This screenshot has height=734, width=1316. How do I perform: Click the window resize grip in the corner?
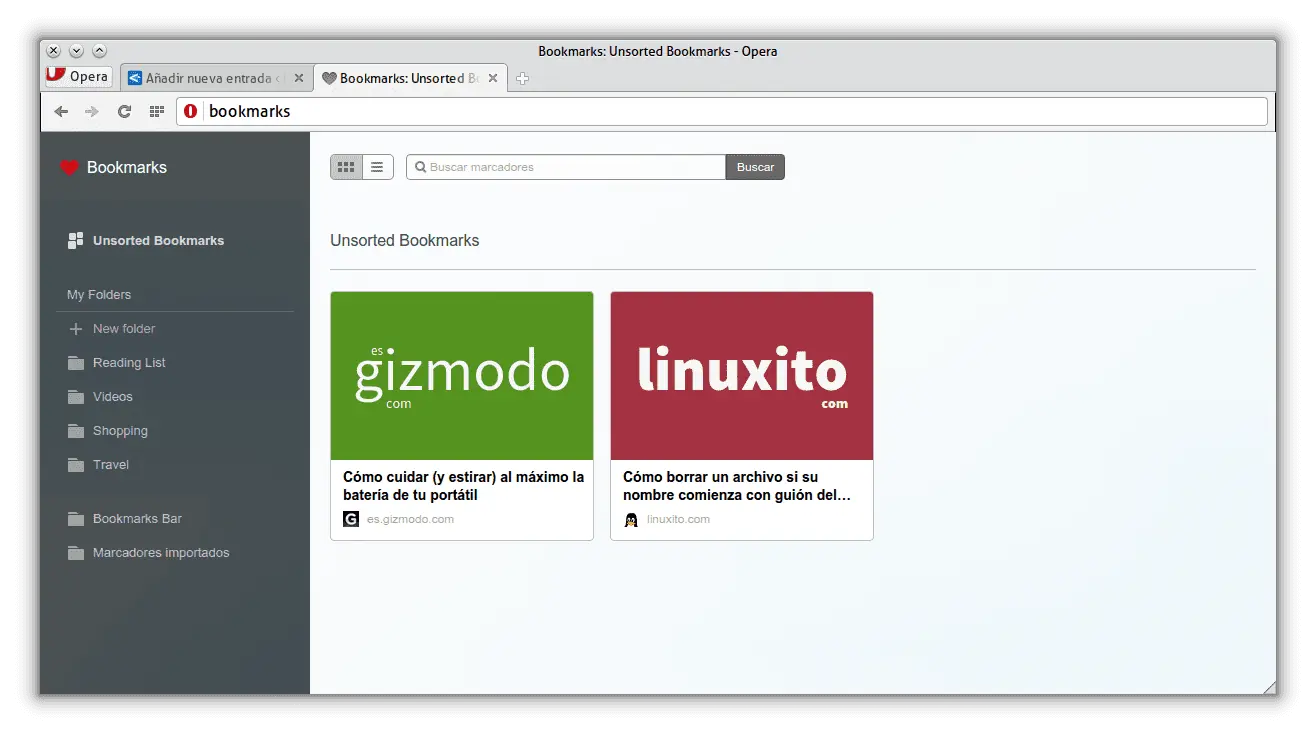point(1269,687)
